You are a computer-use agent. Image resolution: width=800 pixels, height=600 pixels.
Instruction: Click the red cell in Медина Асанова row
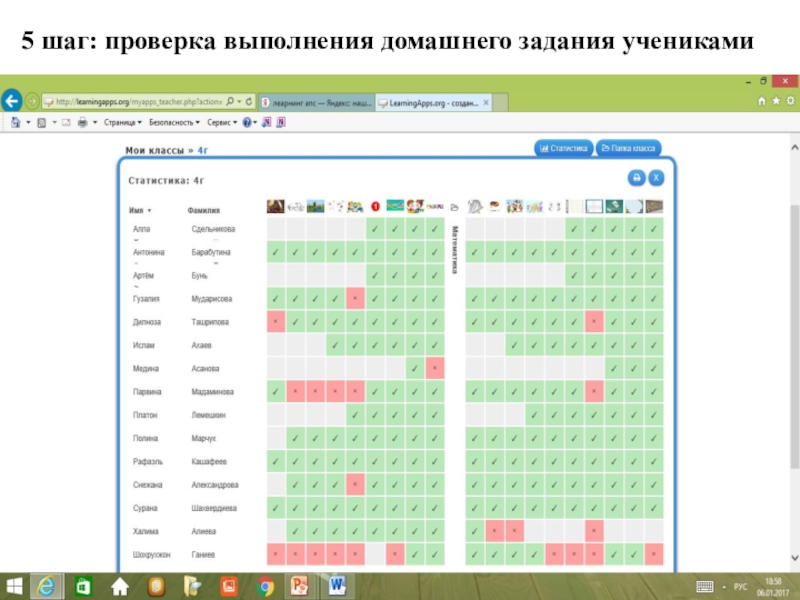435,368
